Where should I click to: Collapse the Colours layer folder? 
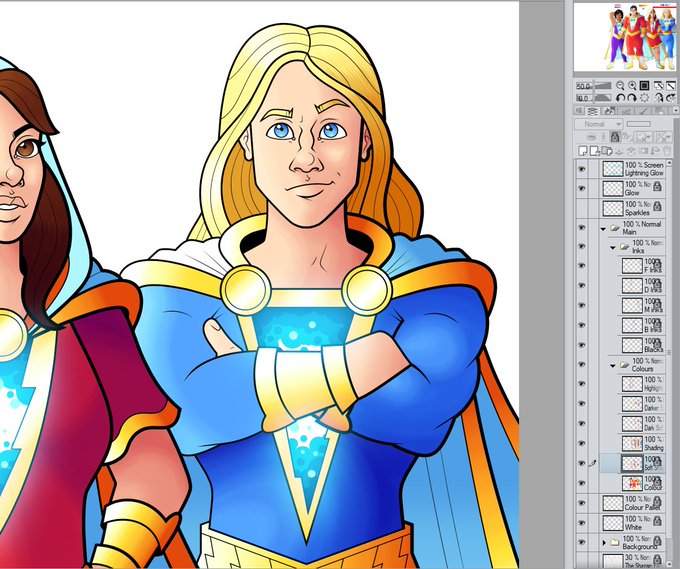click(x=613, y=366)
